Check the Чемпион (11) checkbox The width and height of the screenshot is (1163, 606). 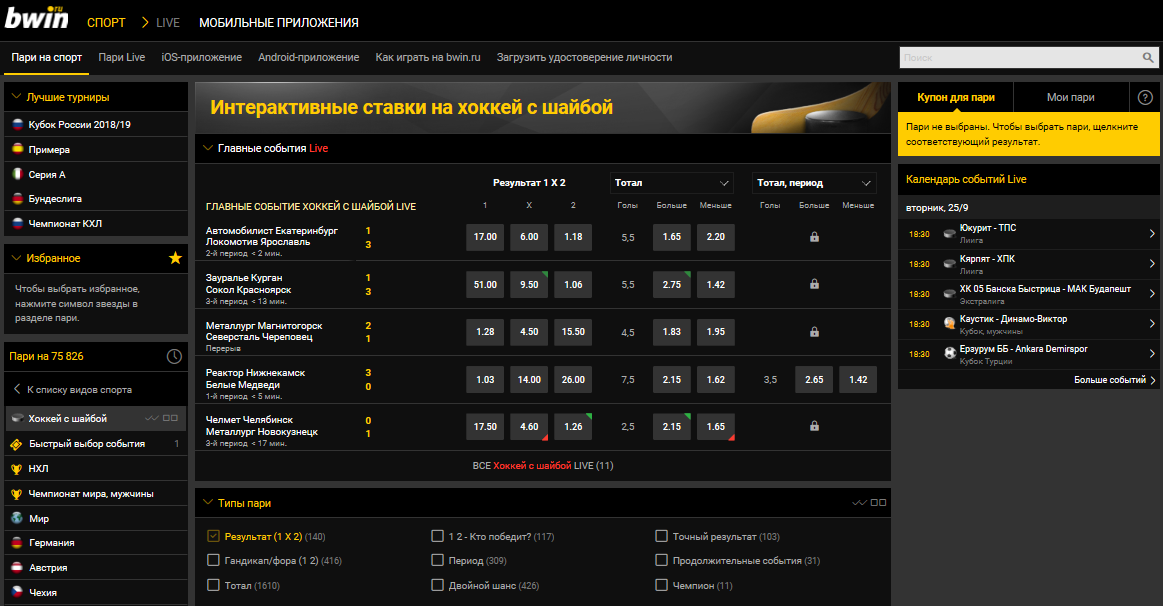tap(662, 585)
